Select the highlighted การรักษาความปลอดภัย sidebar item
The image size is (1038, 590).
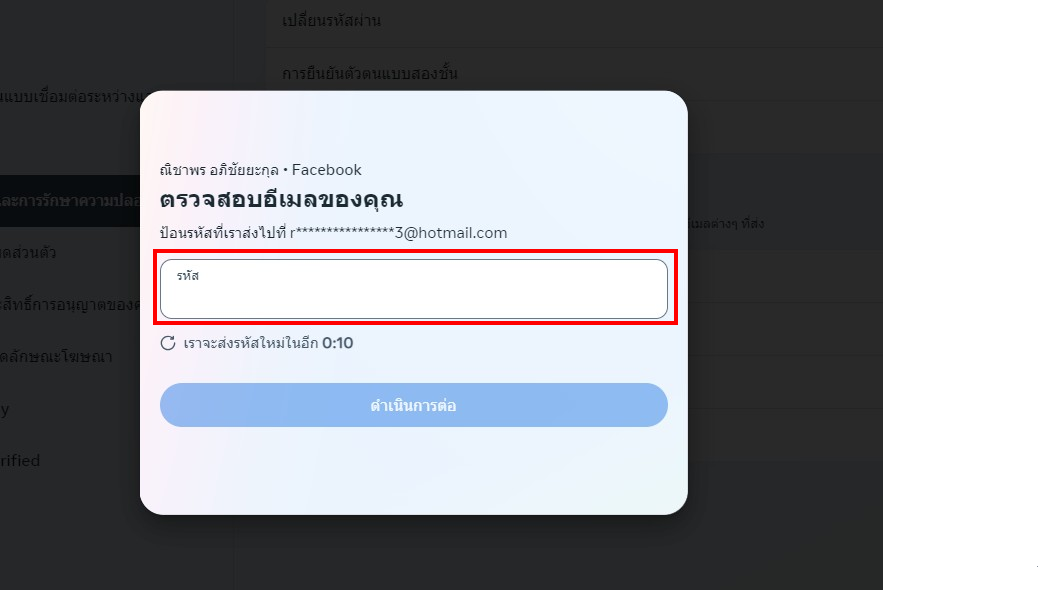[70, 201]
